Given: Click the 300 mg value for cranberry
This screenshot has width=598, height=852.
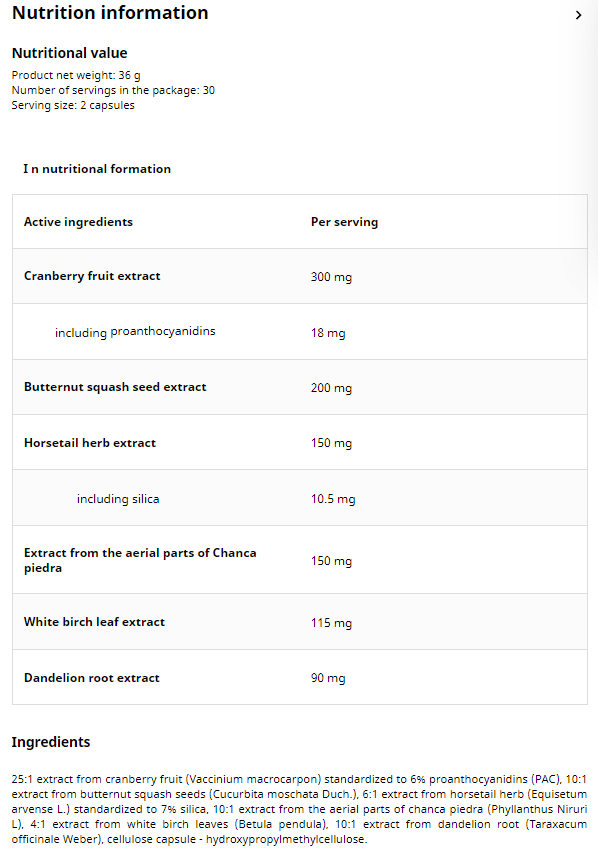Looking at the screenshot, I should click(x=331, y=276).
